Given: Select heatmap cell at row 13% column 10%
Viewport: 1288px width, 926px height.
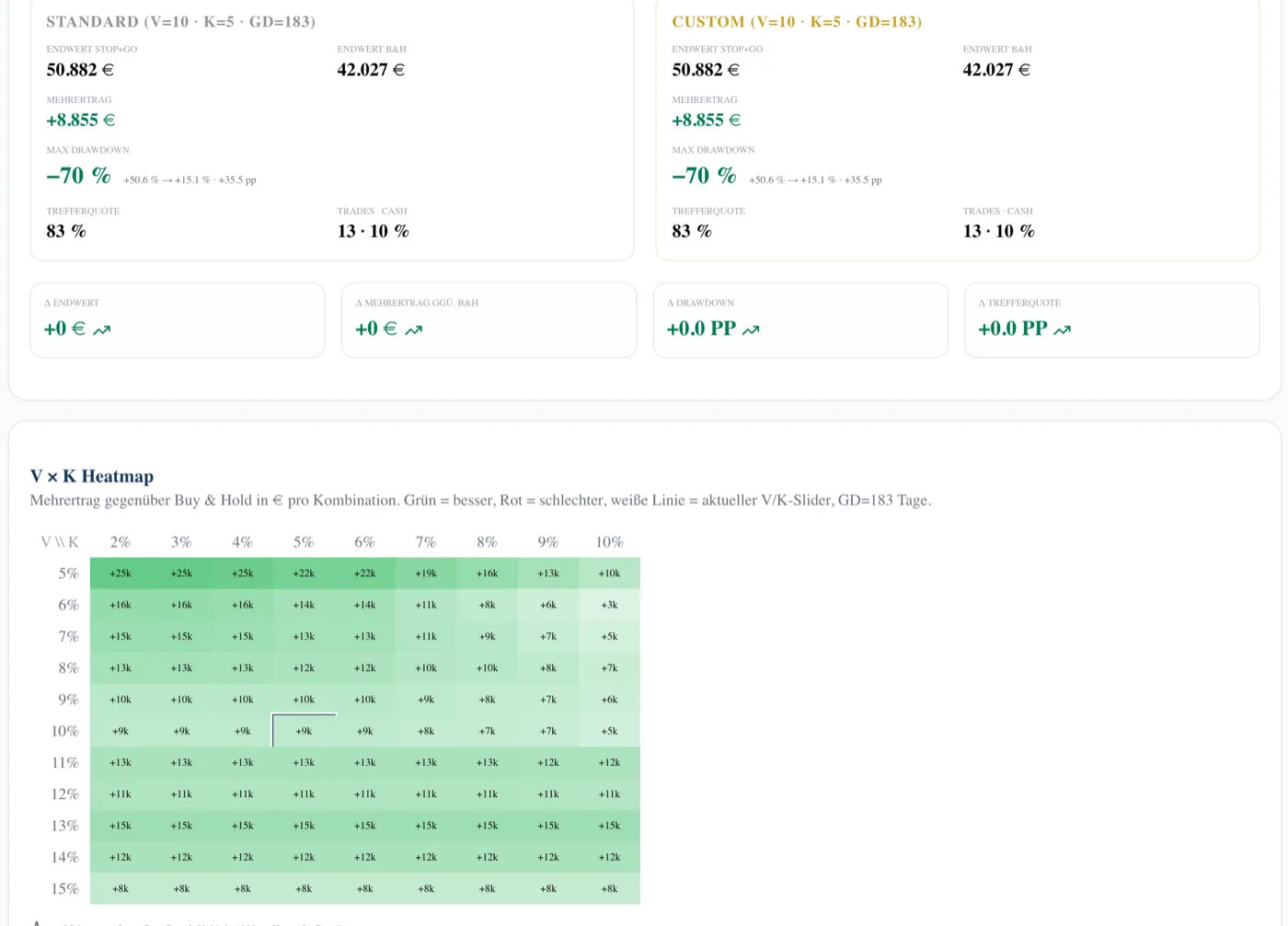Looking at the screenshot, I should 609,826.
